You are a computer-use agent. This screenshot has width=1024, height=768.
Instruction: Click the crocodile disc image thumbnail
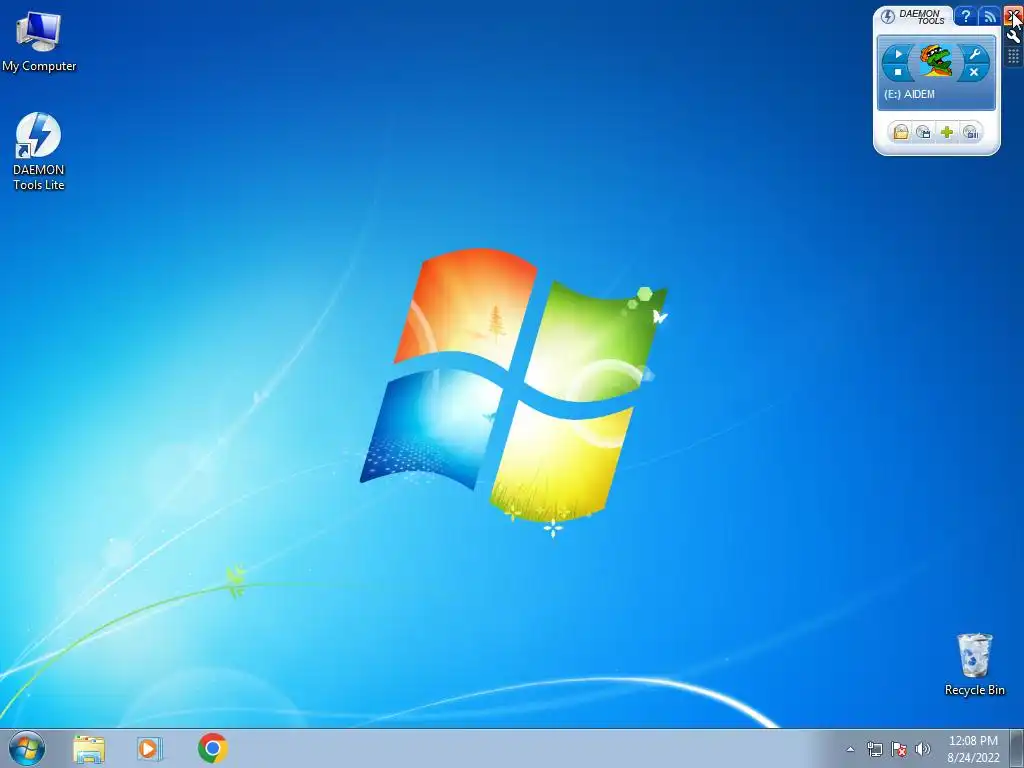pos(936,62)
